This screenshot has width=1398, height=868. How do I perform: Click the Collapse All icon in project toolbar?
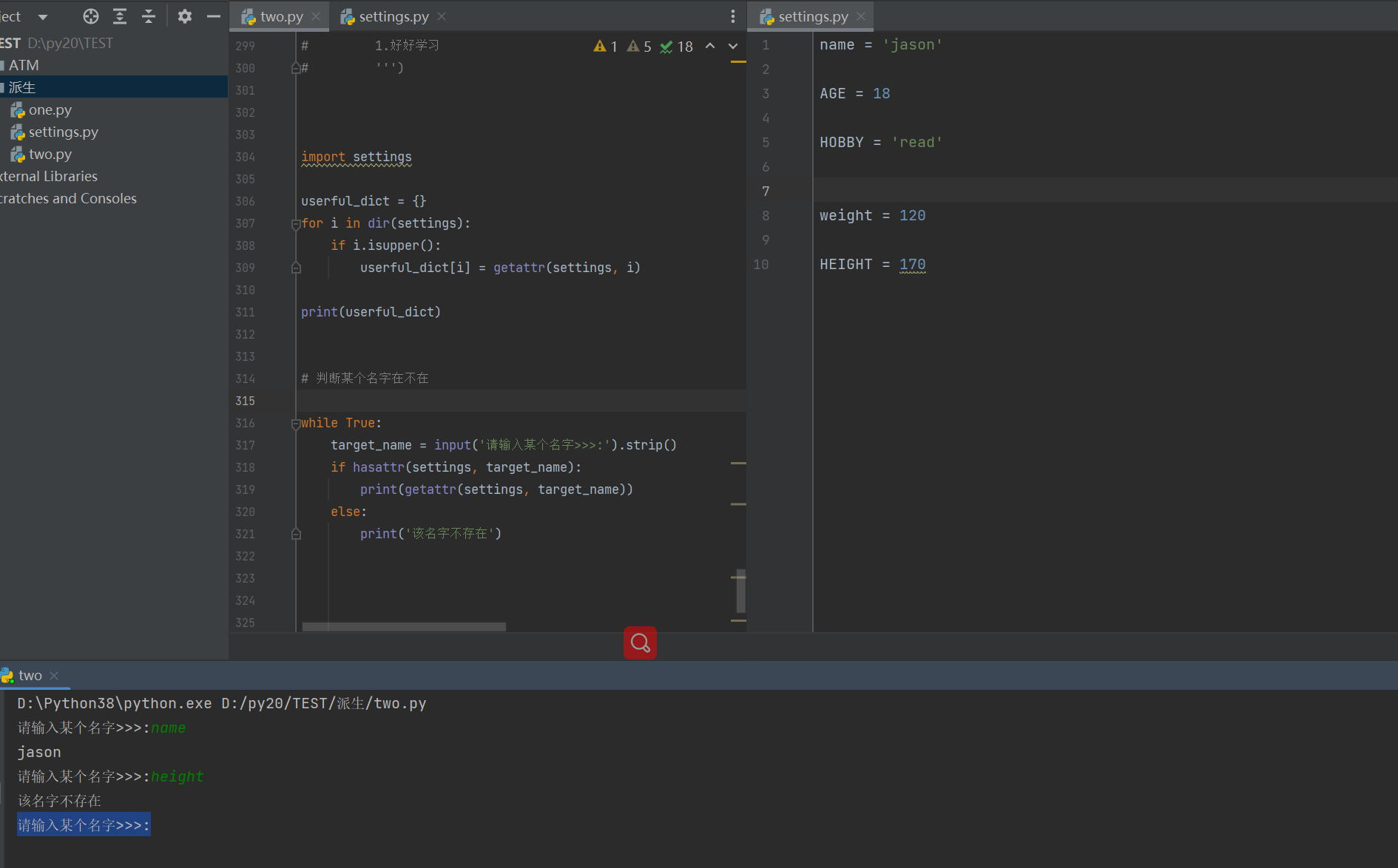tap(149, 16)
